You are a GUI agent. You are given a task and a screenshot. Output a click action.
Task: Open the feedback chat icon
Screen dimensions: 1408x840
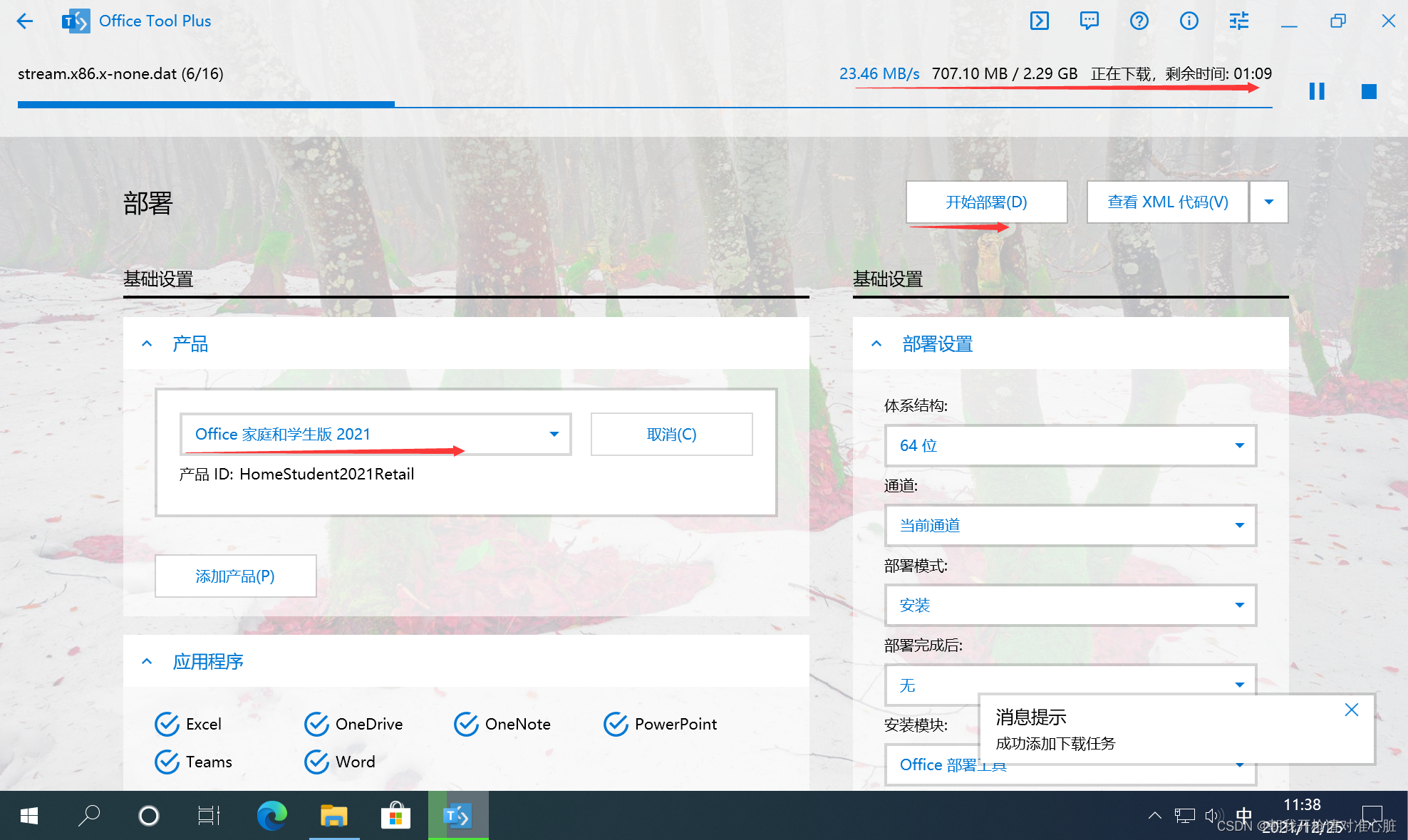coord(1089,21)
